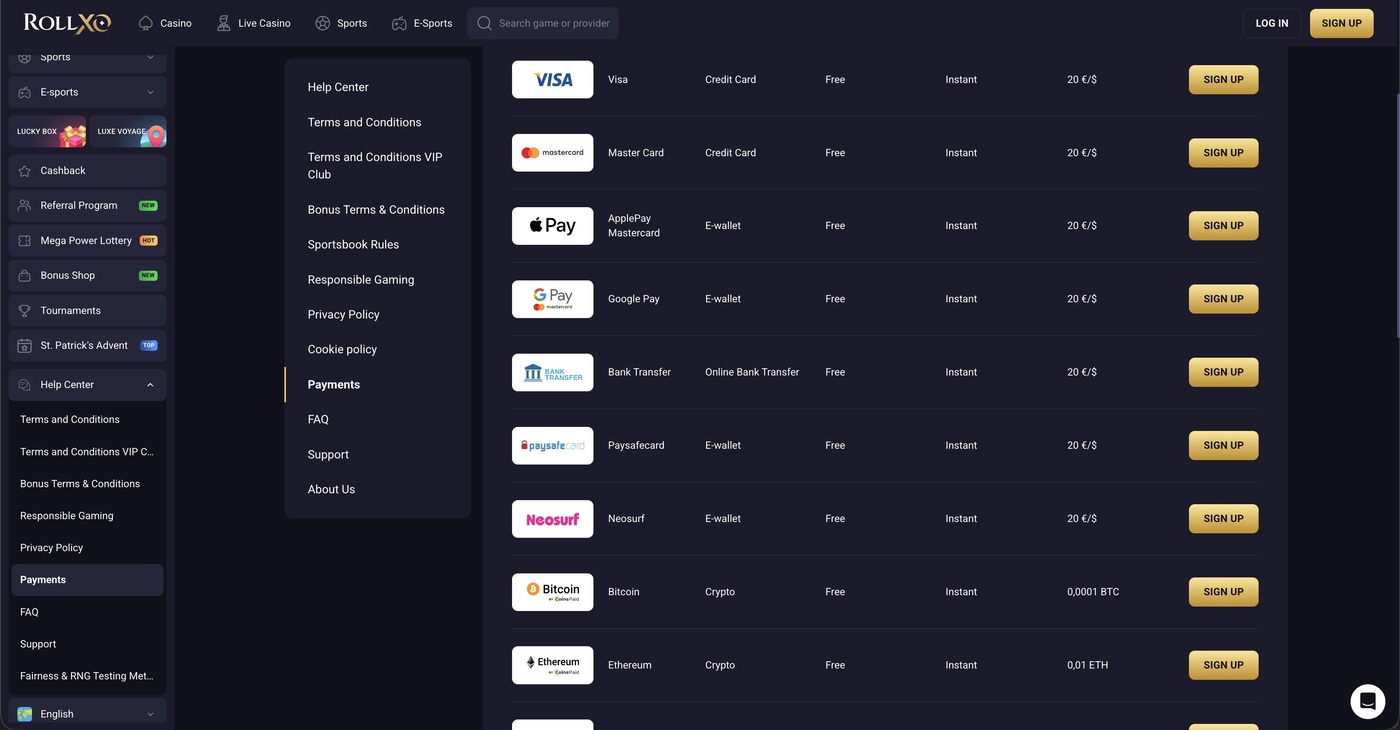Open Terms and Conditions VIP Club page
Viewport: 1400px width, 730px height.
coord(375,166)
